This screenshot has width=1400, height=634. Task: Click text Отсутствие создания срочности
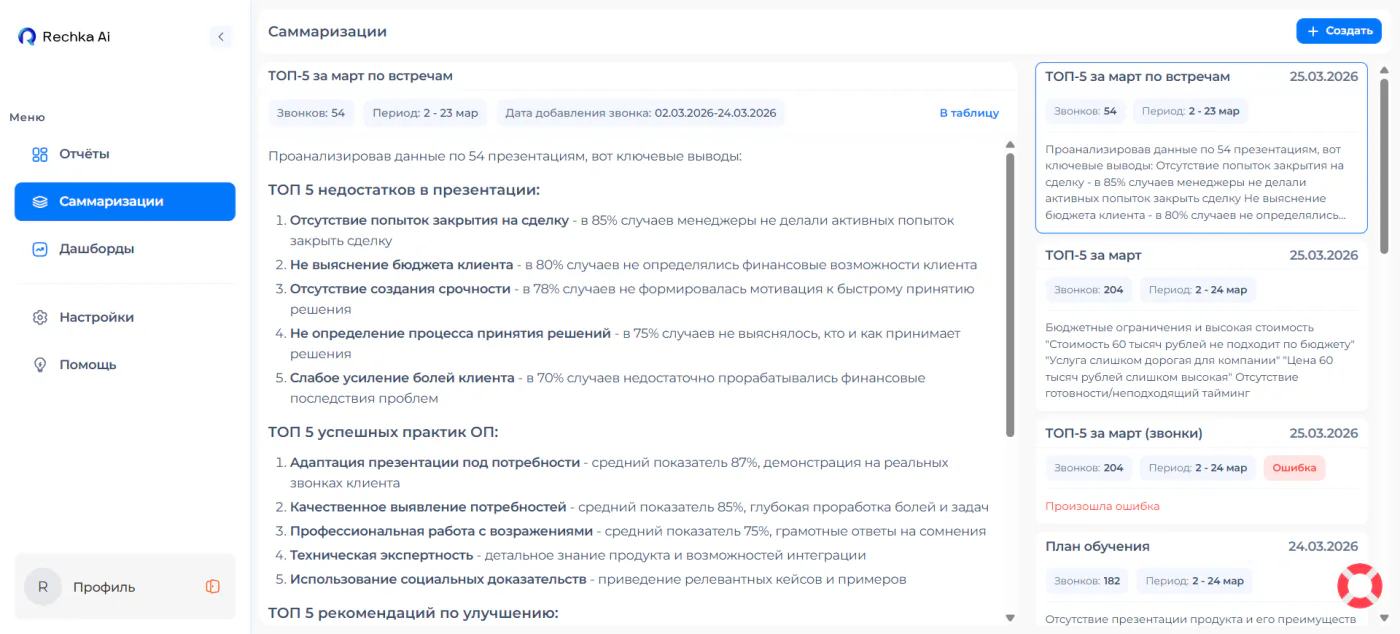[x=400, y=289]
